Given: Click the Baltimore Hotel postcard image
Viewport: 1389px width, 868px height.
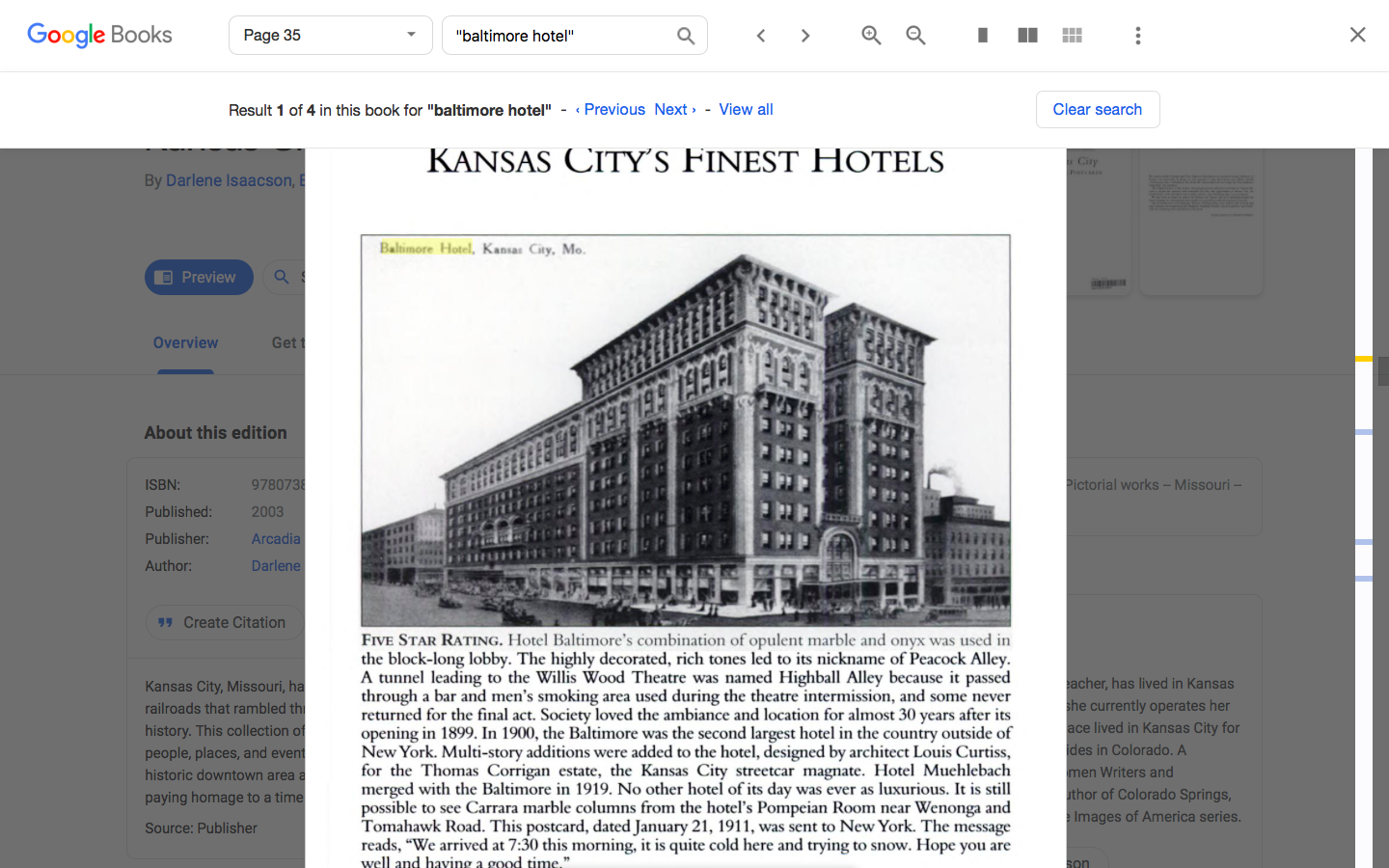Looking at the screenshot, I should [686, 431].
